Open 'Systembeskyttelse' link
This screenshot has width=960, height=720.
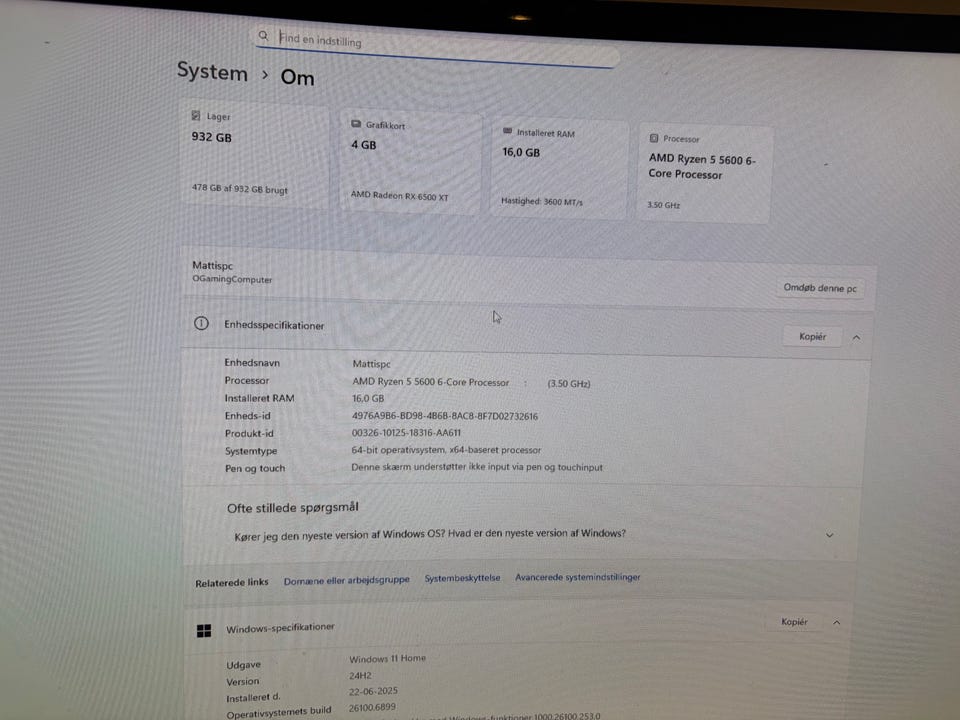pyautogui.click(x=462, y=578)
